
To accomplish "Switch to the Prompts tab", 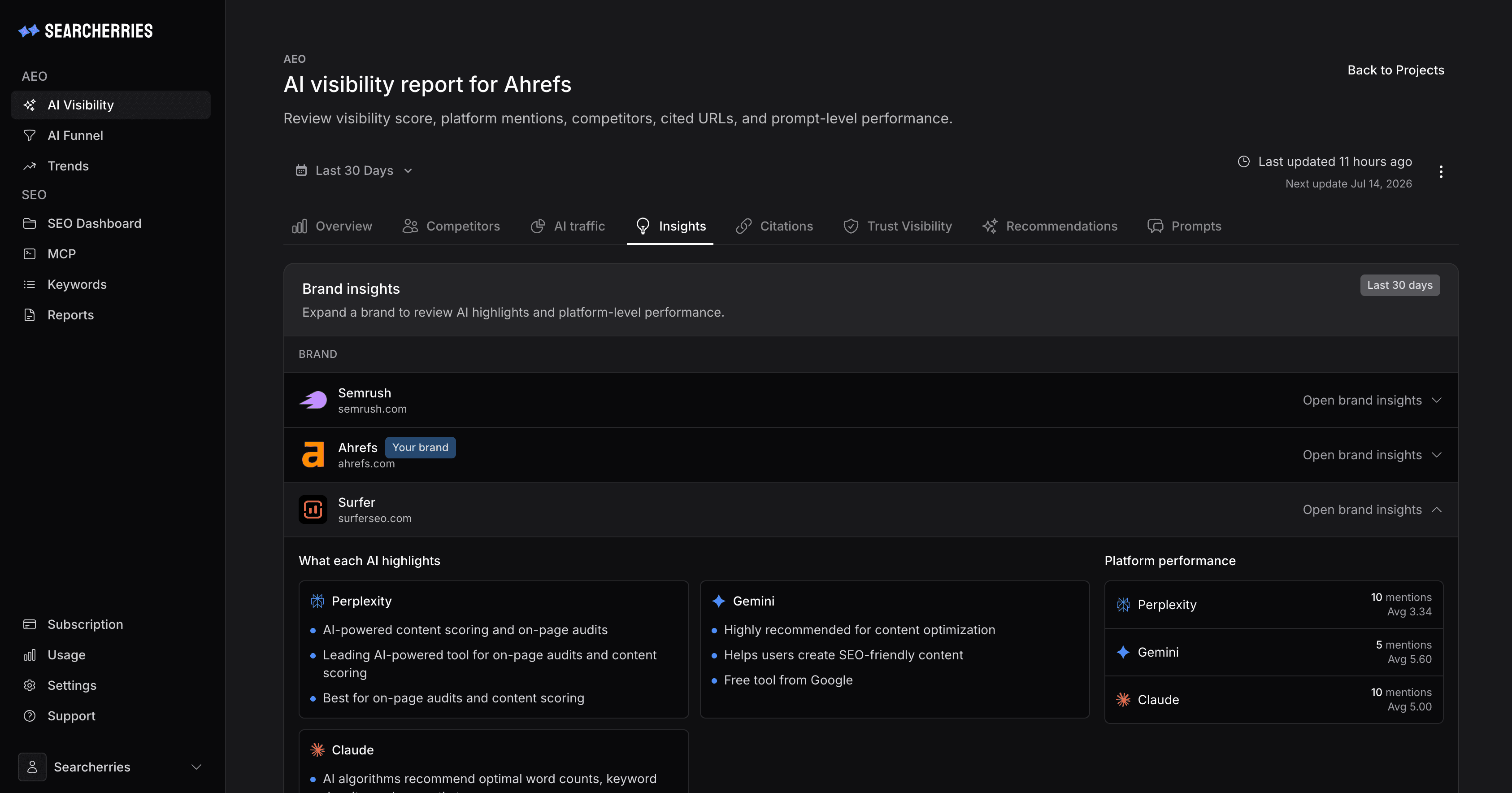I will click(1185, 227).
